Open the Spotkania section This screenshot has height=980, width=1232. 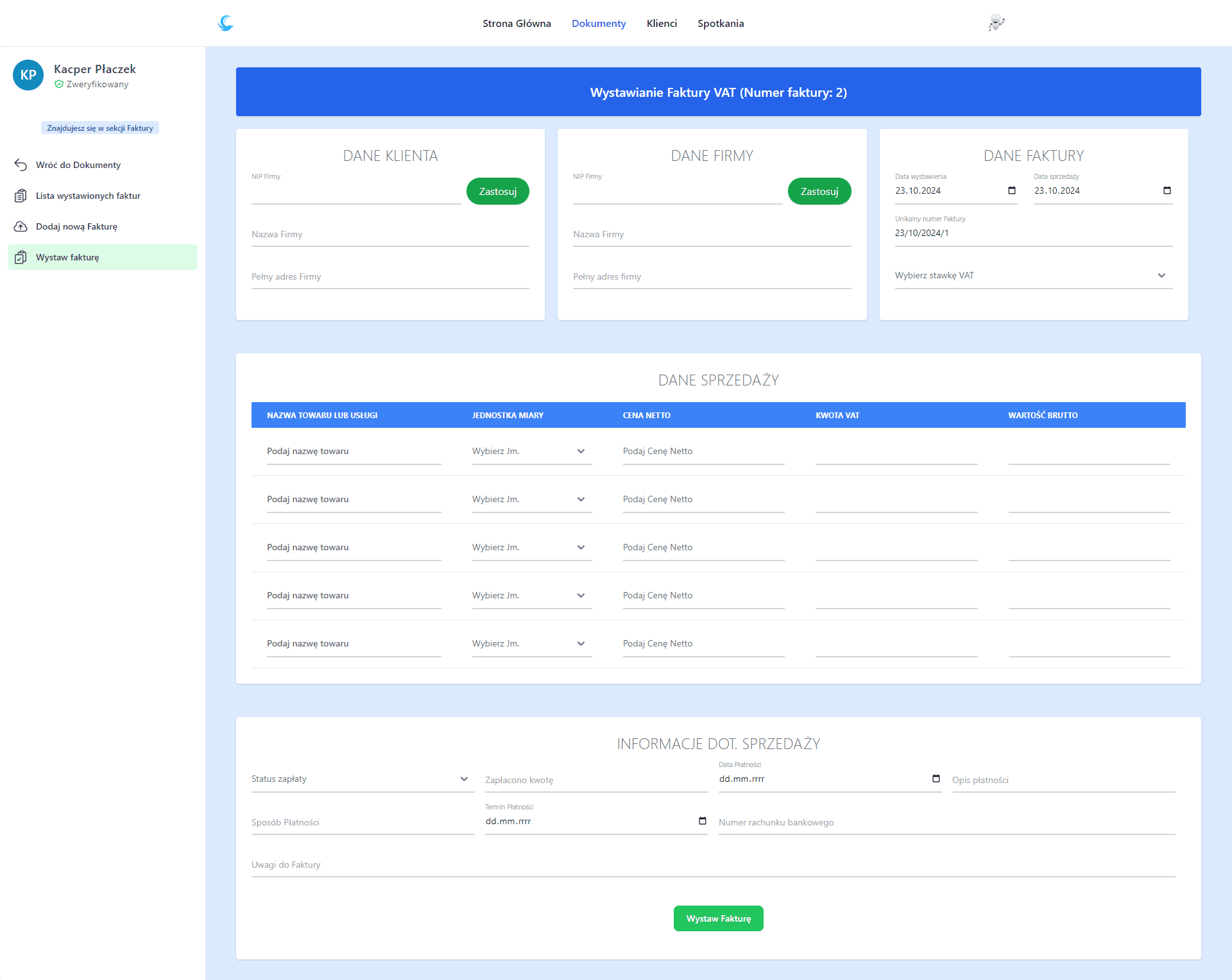721,23
